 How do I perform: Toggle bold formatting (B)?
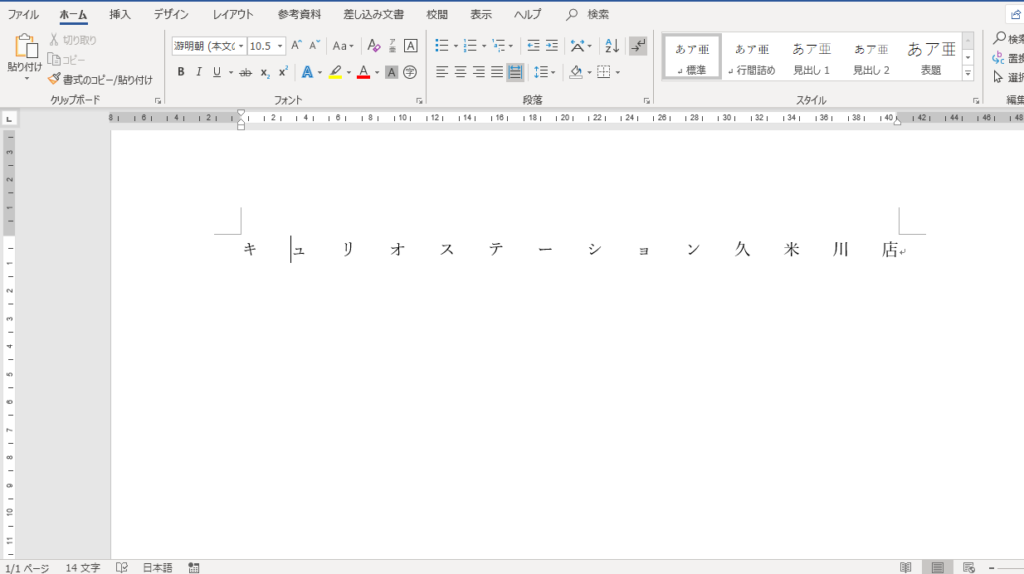tap(181, 72)
